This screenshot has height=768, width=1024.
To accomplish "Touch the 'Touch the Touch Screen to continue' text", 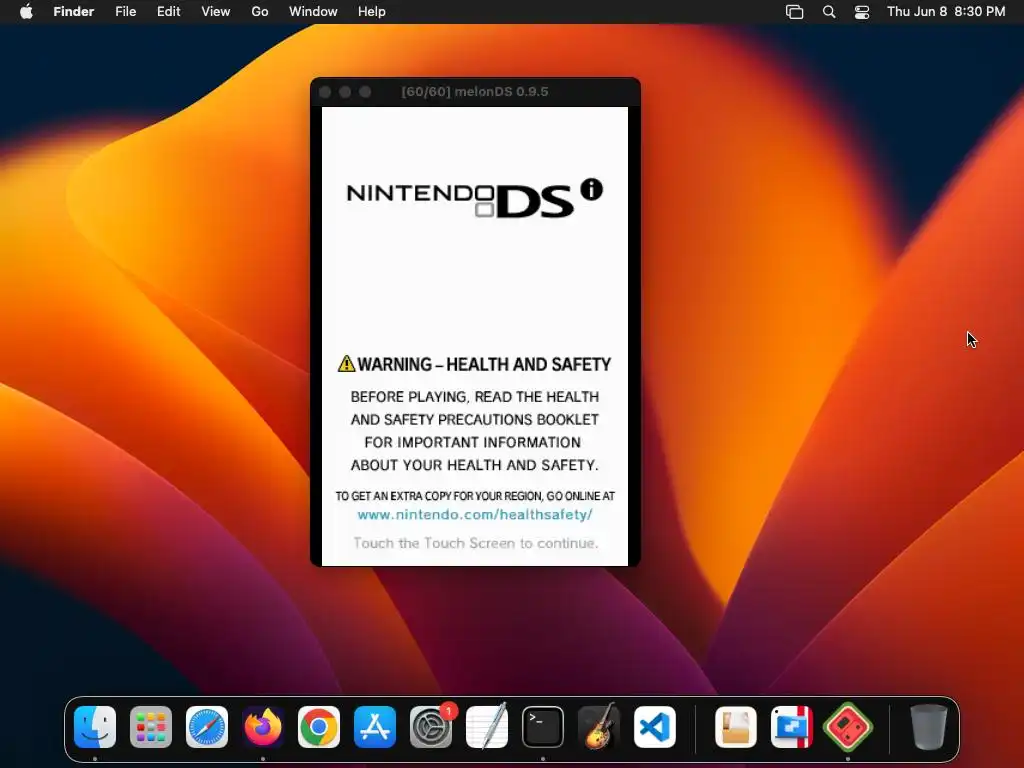I will [475, 543].
